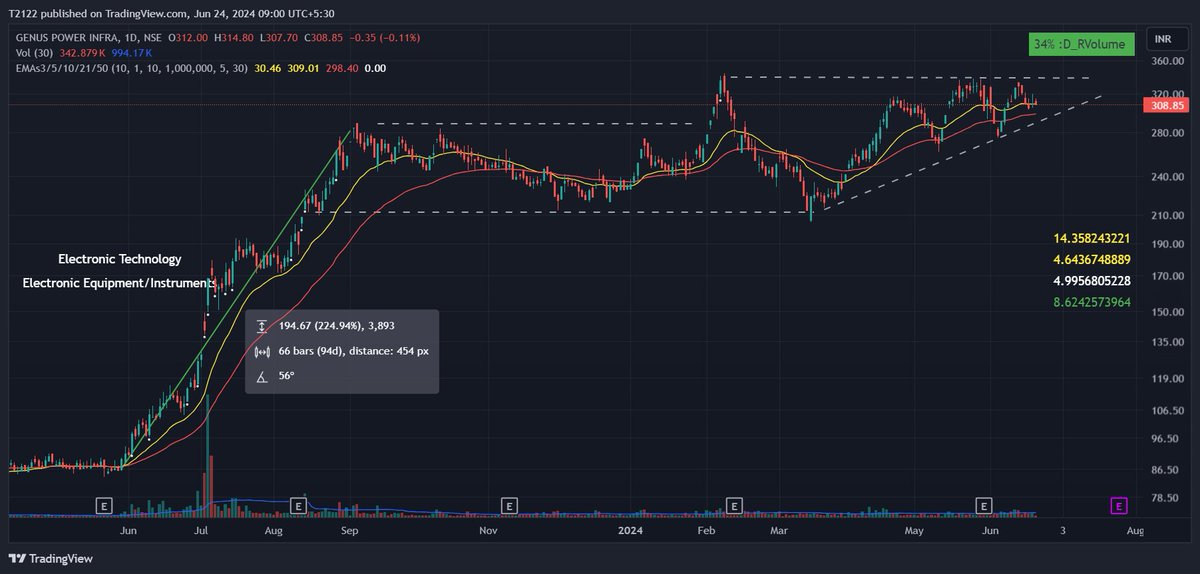Open the earnings marker near the Nov label
1200x574 pixels.
coord(509,505)
